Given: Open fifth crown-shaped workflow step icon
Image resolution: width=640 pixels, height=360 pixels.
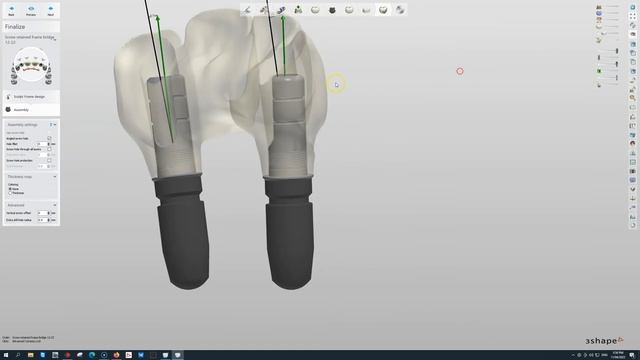Looking at the screenshot, I should 315,10.
